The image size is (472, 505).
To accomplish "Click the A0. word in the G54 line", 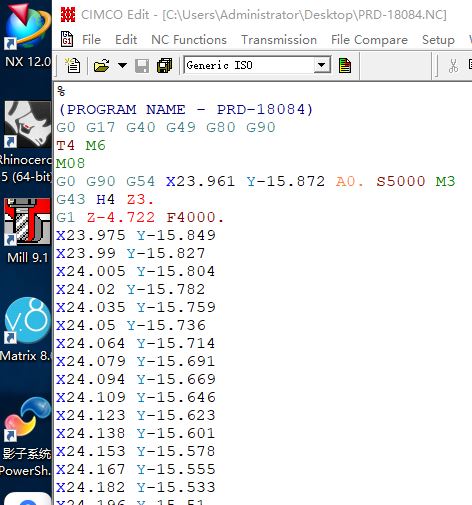I will click(350, 181).
